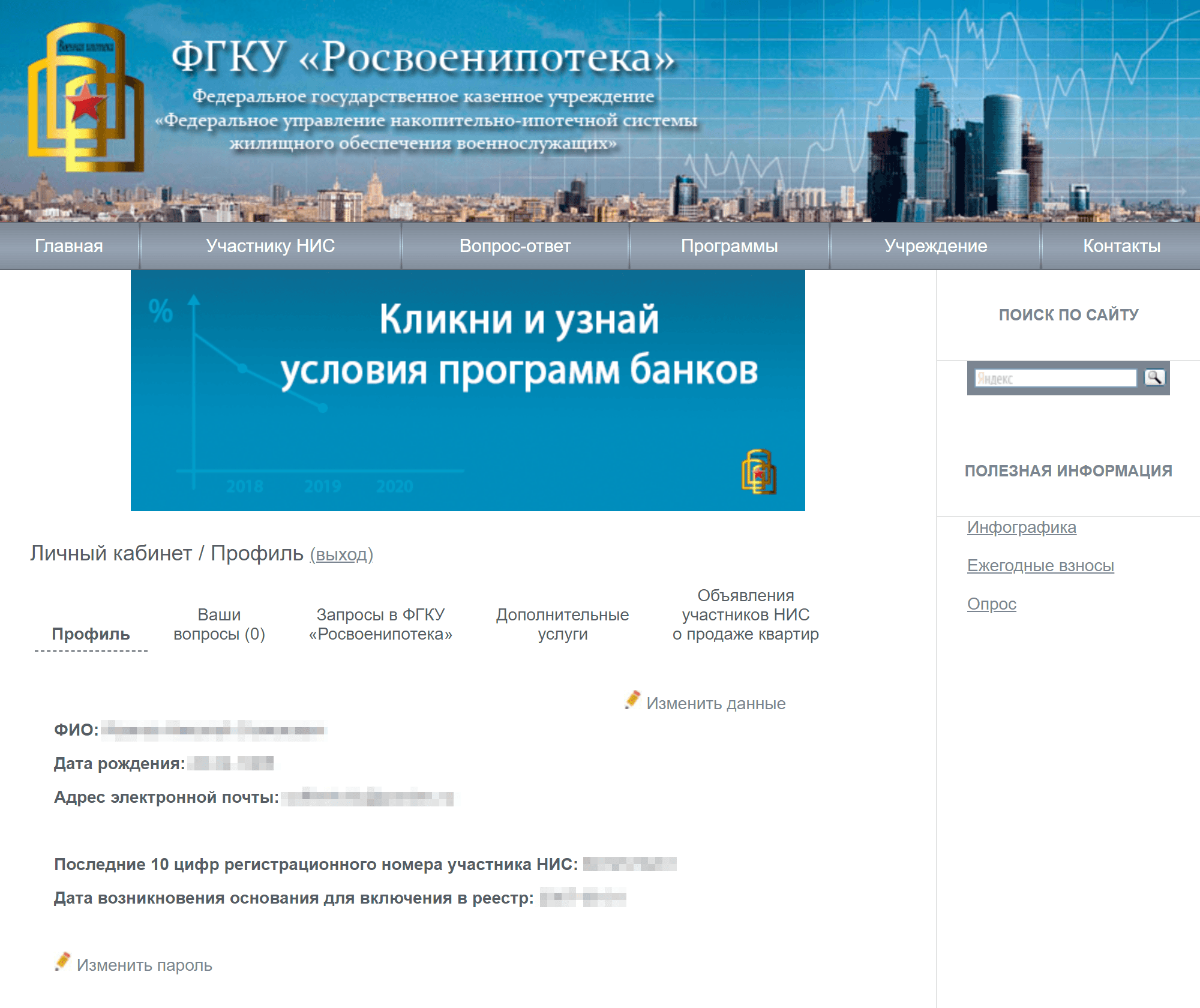
Task: Click pencil icon next to Изменить пароль
Action: (62, 962)
